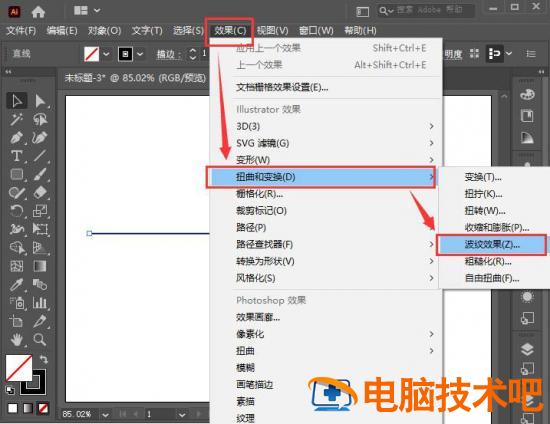Open the 视图(V) menu

click(272, 31)
